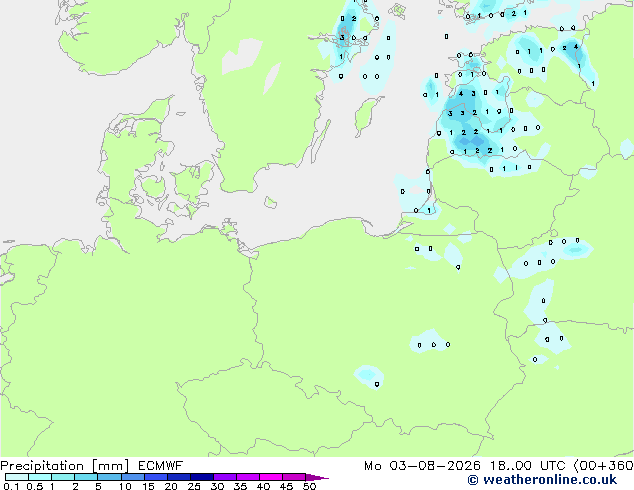
Task: Click the legend swatch between 15 and 20
Action: coord(156,477)
